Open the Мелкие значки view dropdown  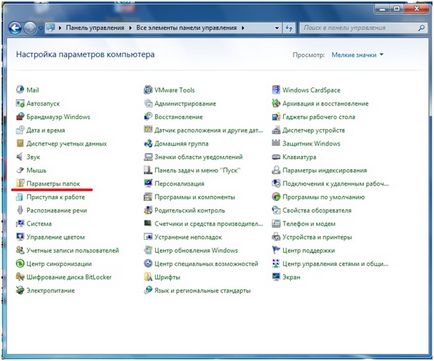tap(357, 55)
